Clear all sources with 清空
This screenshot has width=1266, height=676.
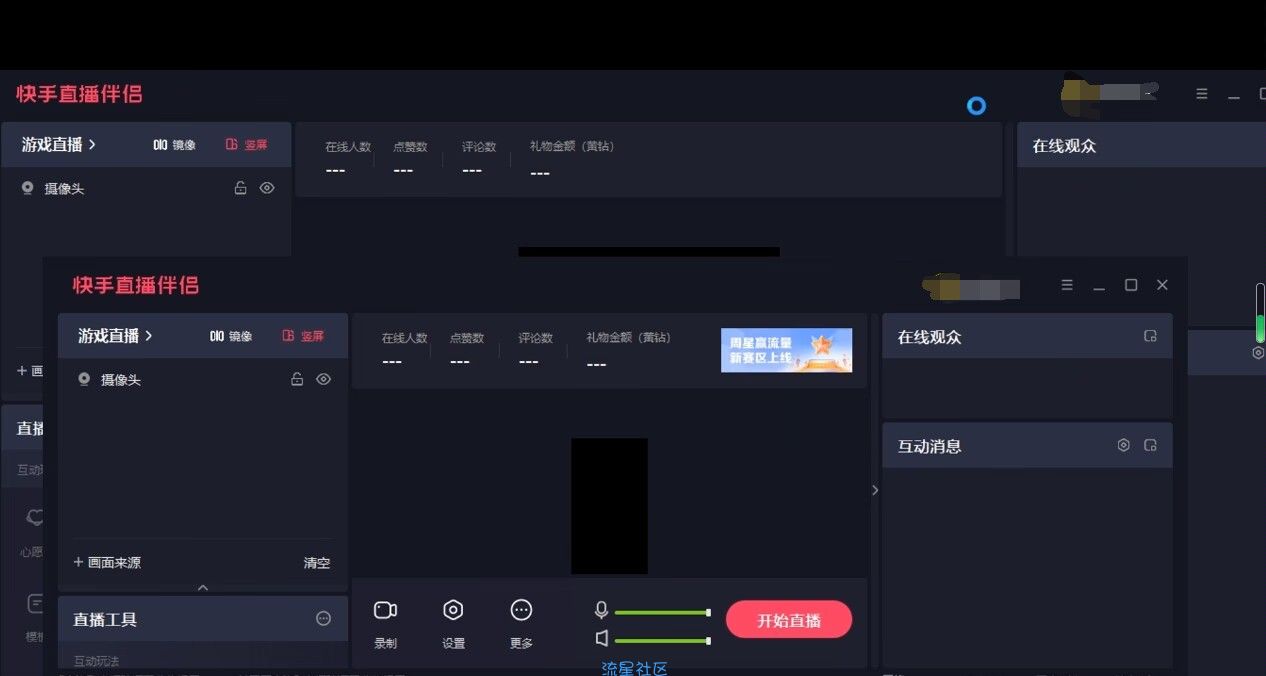tap(317, 563)
